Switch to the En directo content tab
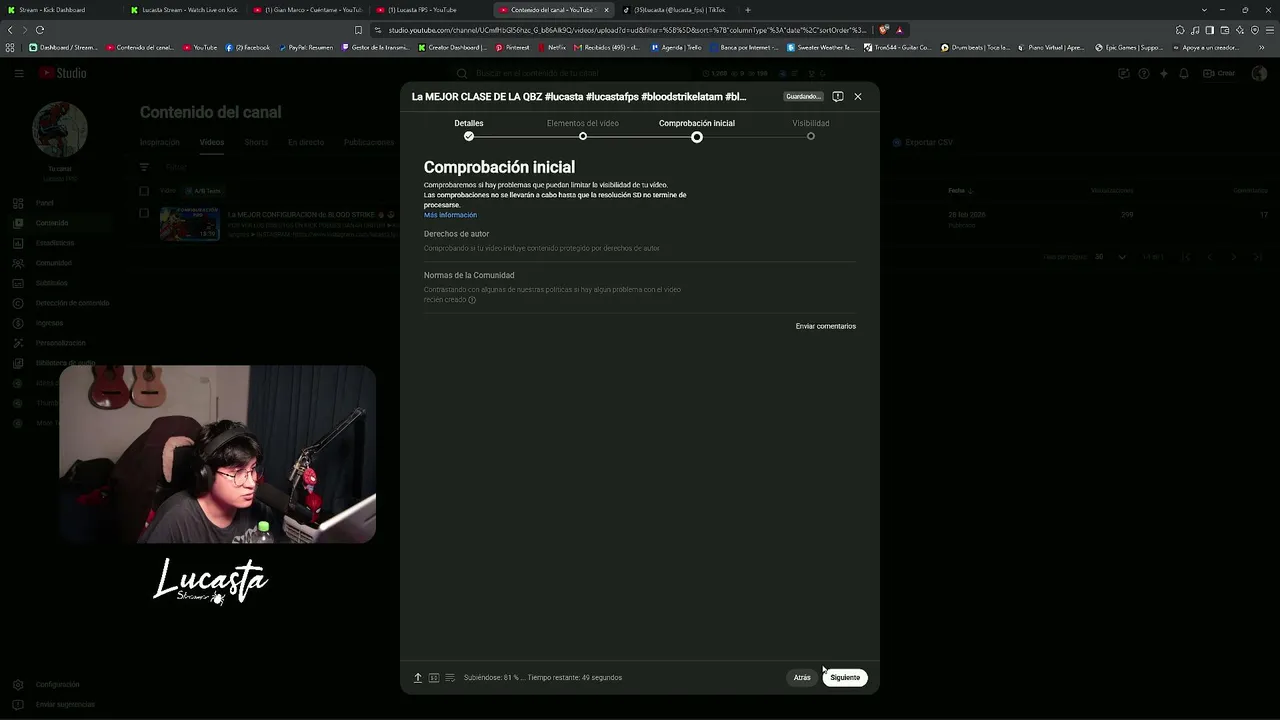Screen dimensions: 1280x720 306,142
